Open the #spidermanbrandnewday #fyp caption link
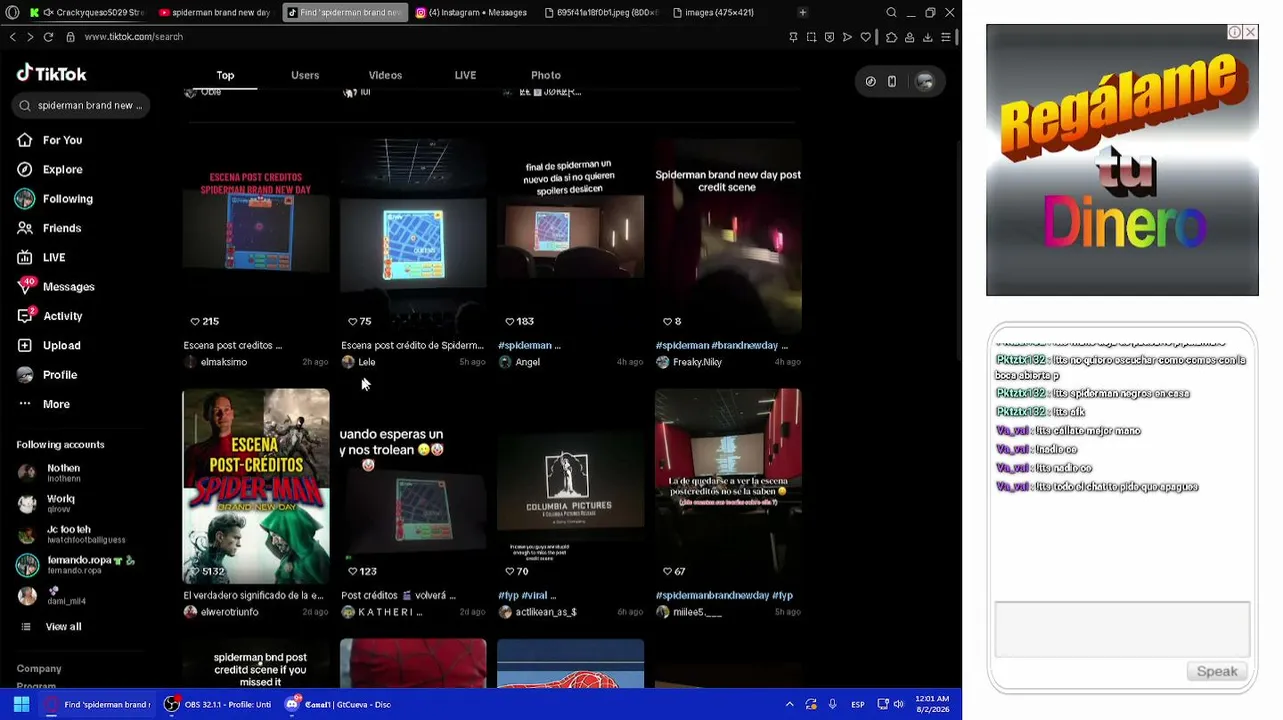The image size is (1283, 720). [x=726, y=595]
